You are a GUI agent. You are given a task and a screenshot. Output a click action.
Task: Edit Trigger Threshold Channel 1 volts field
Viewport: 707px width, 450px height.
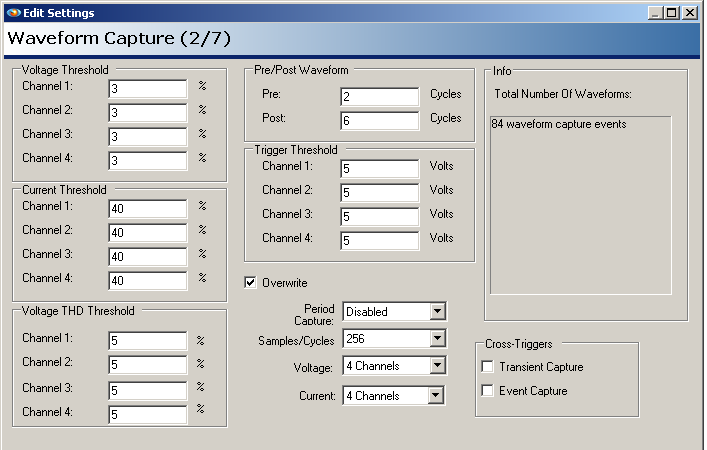pyautogui.click(x=380, y=169)
